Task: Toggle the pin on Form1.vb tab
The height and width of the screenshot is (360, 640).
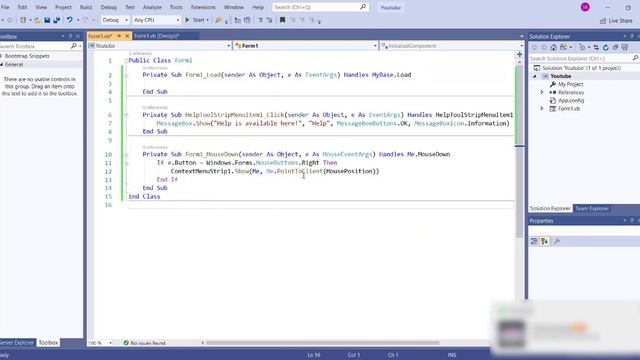Action: coord(119,36)
